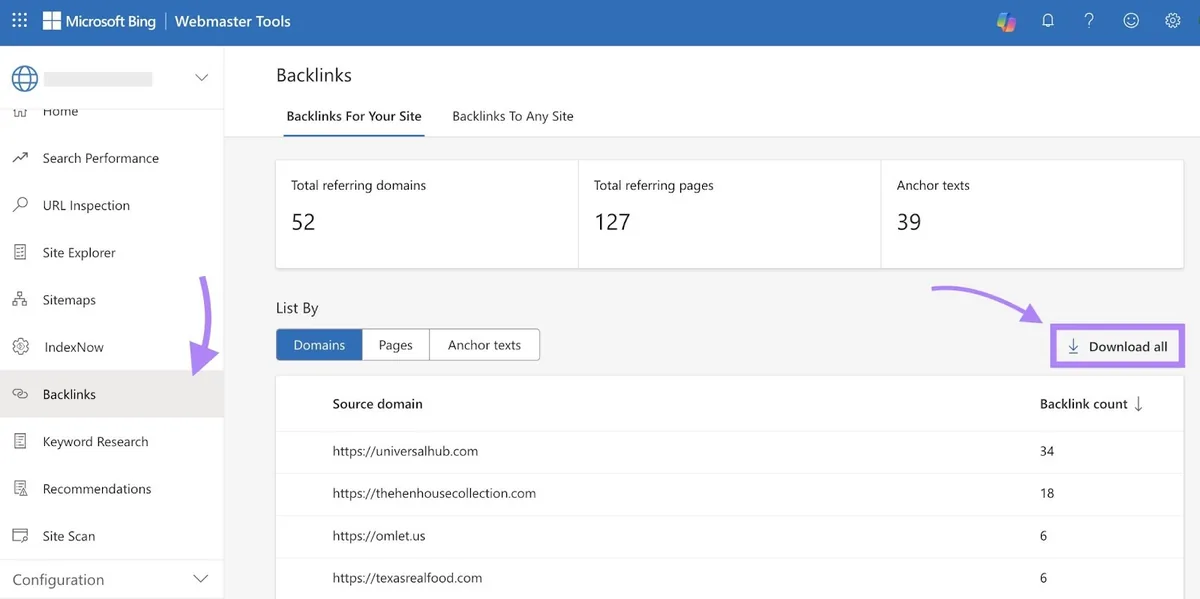Click the Recommendations icon
This screenshot has width=1200, height=599.
[x=20, y=489]
